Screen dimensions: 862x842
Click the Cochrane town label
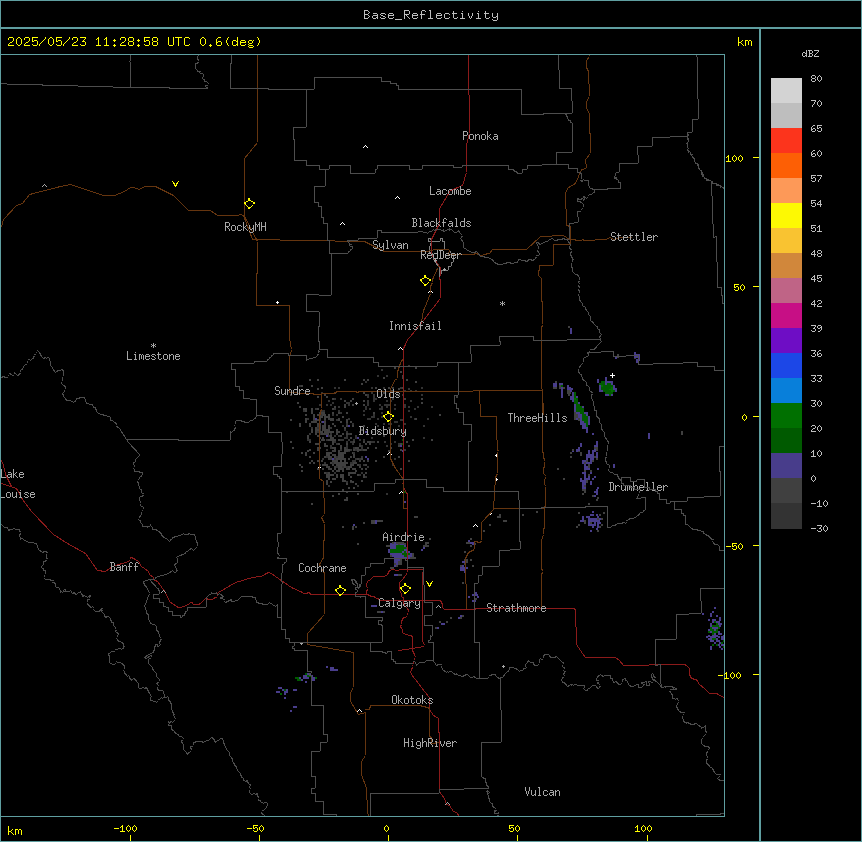(322, 568)
